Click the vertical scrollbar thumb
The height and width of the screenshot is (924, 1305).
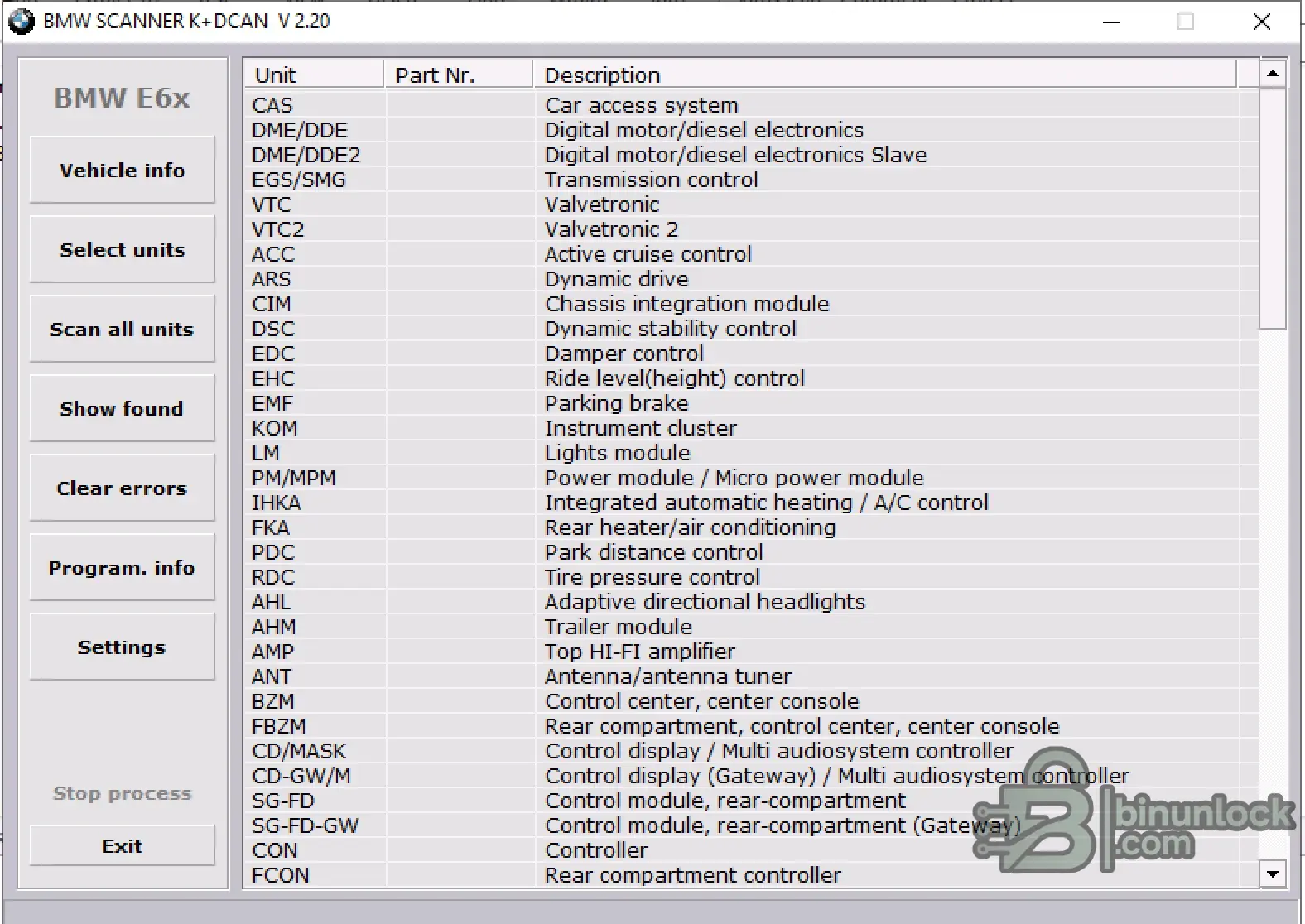click(x=1273, y=209)
